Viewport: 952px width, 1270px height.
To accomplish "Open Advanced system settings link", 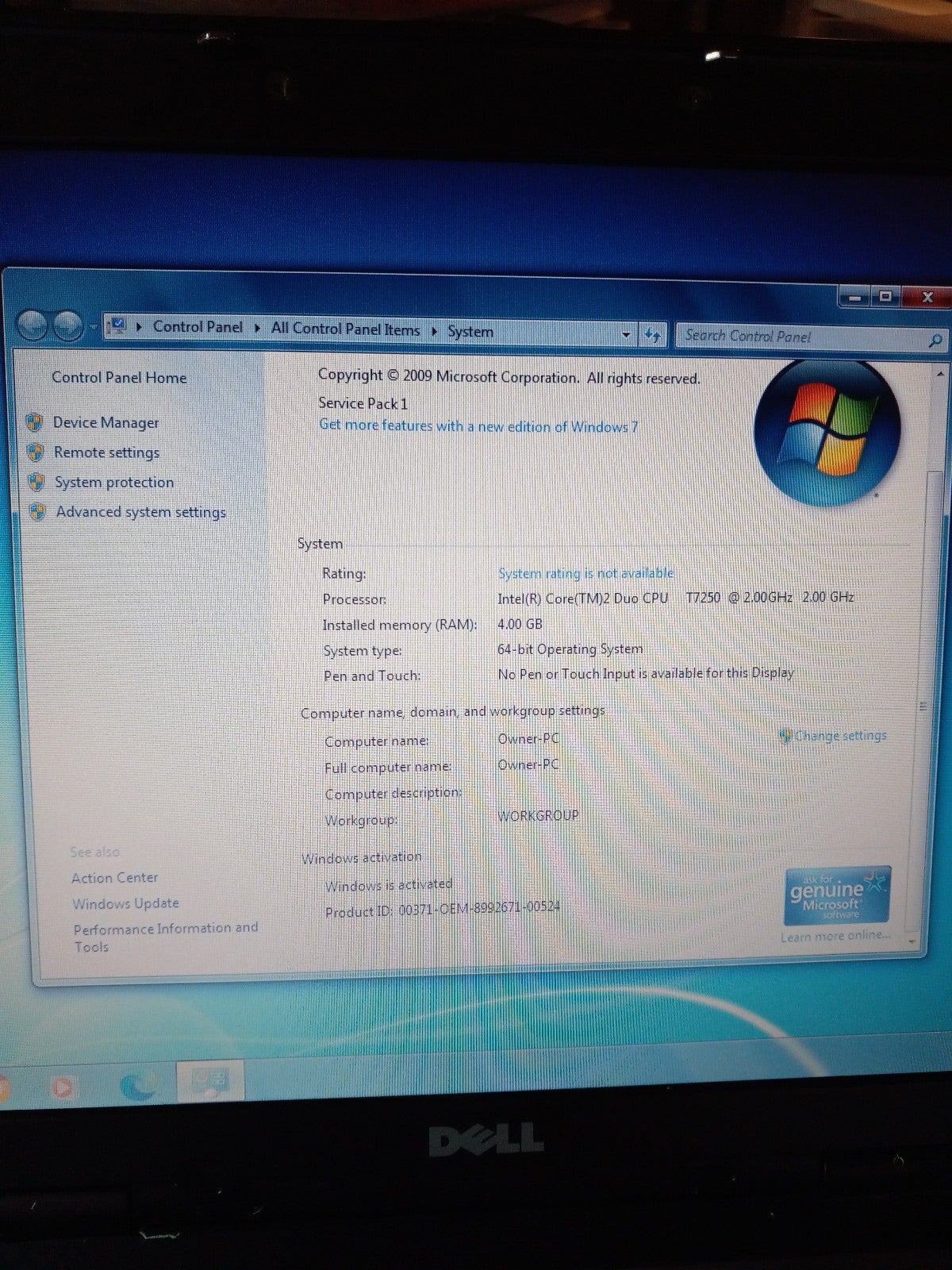I will pos(140,512).
